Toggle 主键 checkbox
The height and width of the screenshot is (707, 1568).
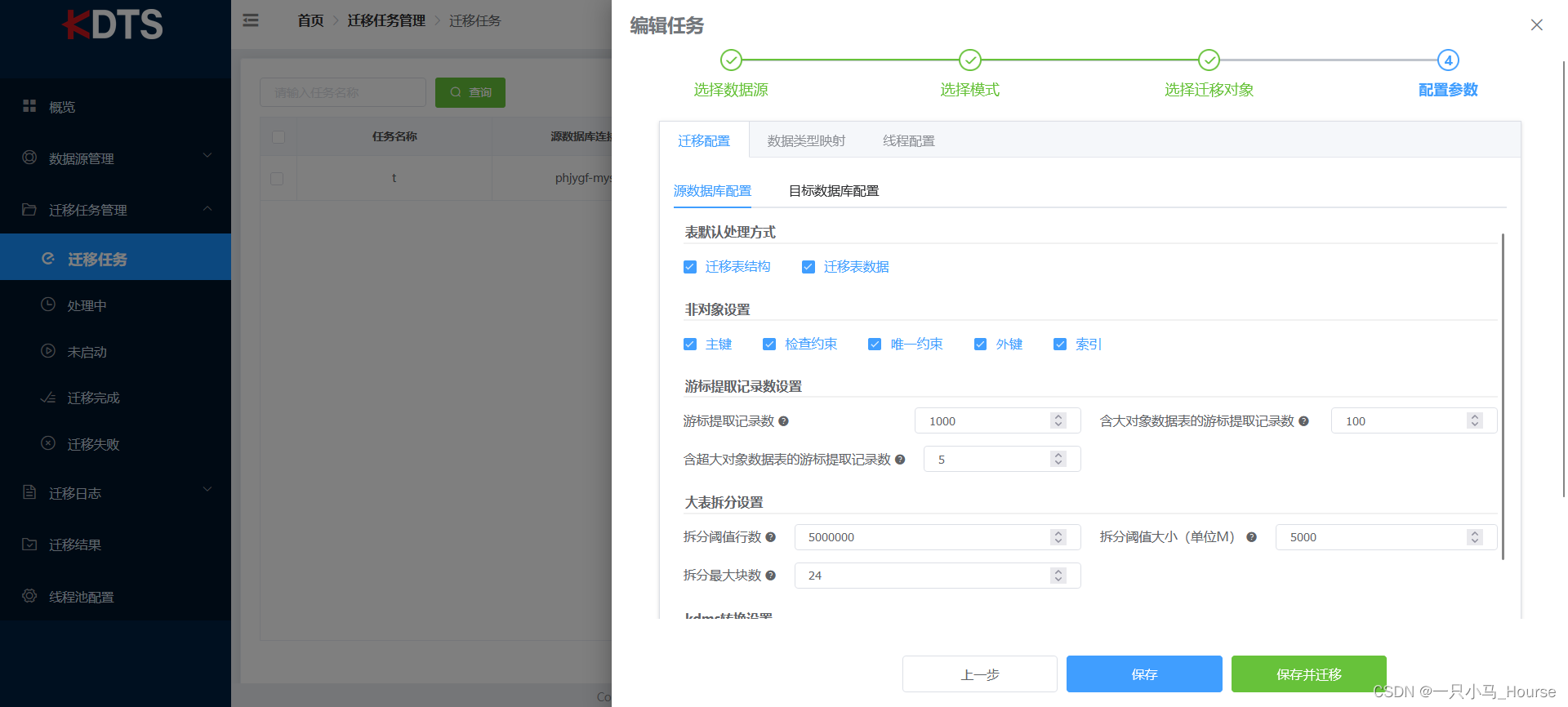(690, 345)
